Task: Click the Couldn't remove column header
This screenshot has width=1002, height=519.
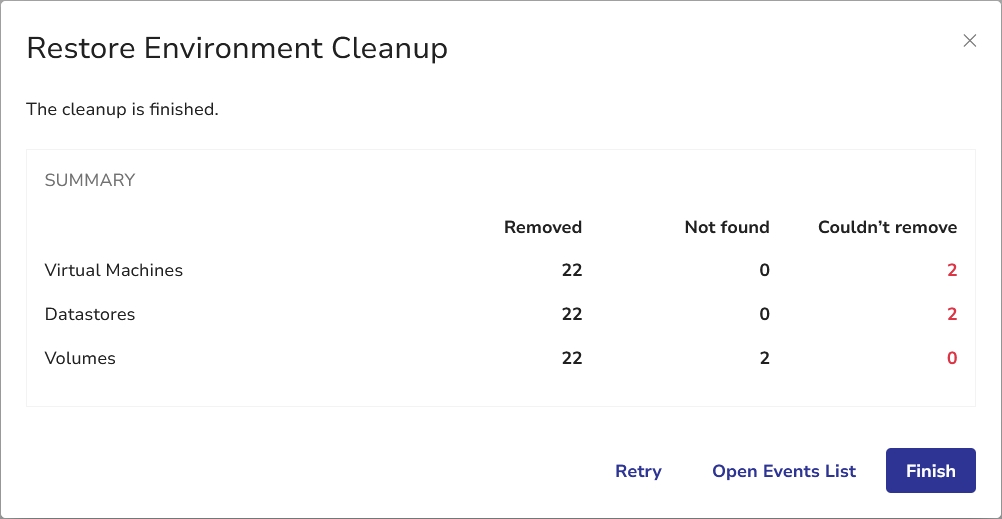Action: pos(887,227)
